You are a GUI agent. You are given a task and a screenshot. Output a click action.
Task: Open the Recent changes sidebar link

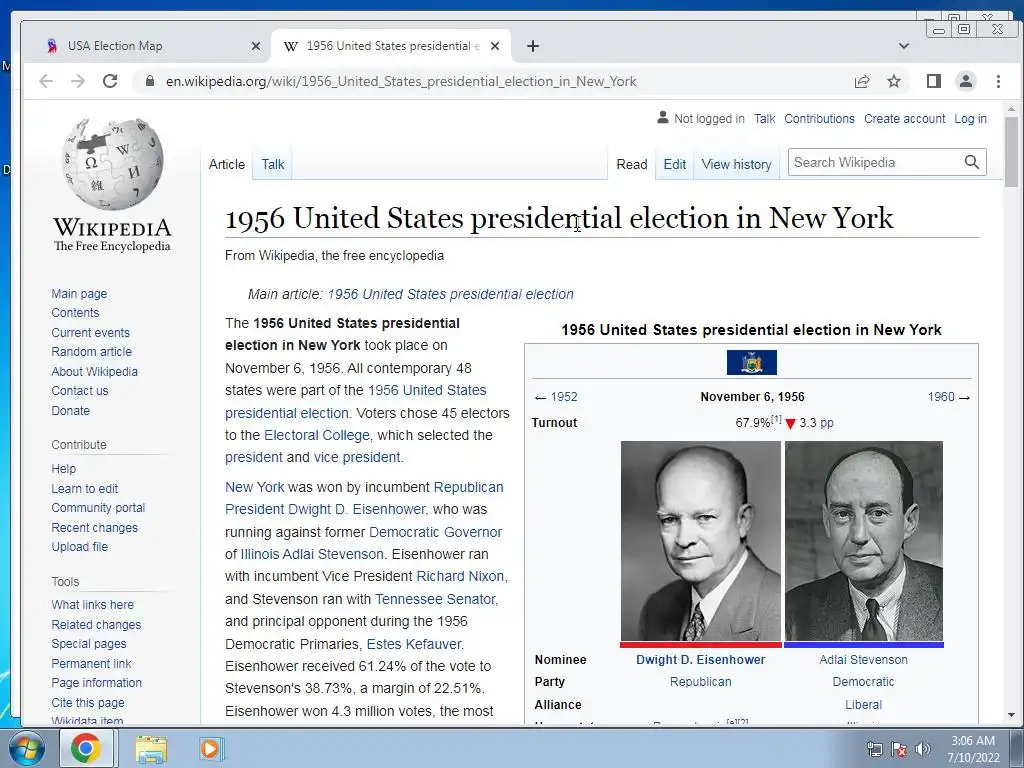pos(95,527)
